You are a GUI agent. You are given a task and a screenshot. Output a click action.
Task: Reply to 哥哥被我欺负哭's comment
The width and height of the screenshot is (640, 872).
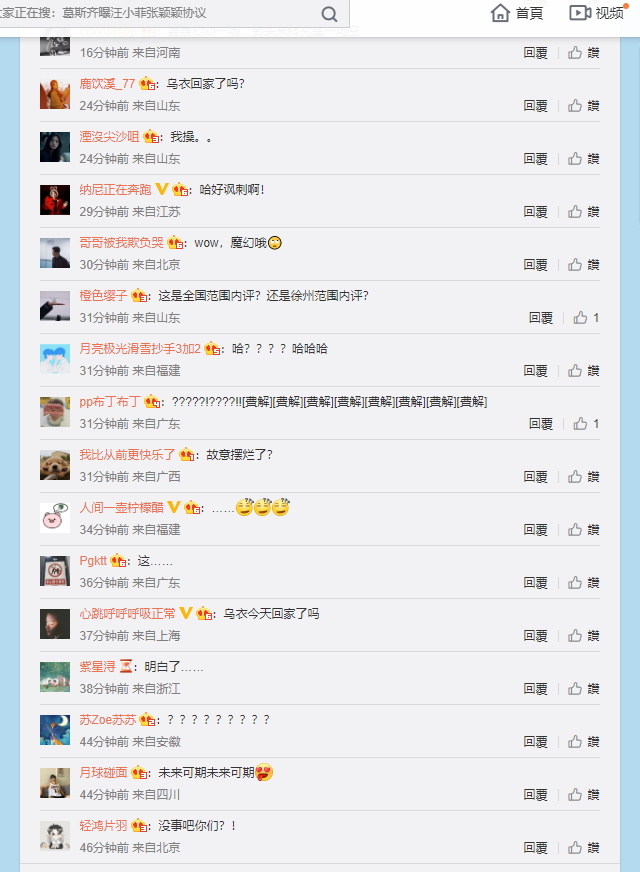pyautogui.click(x=535, y=265)
